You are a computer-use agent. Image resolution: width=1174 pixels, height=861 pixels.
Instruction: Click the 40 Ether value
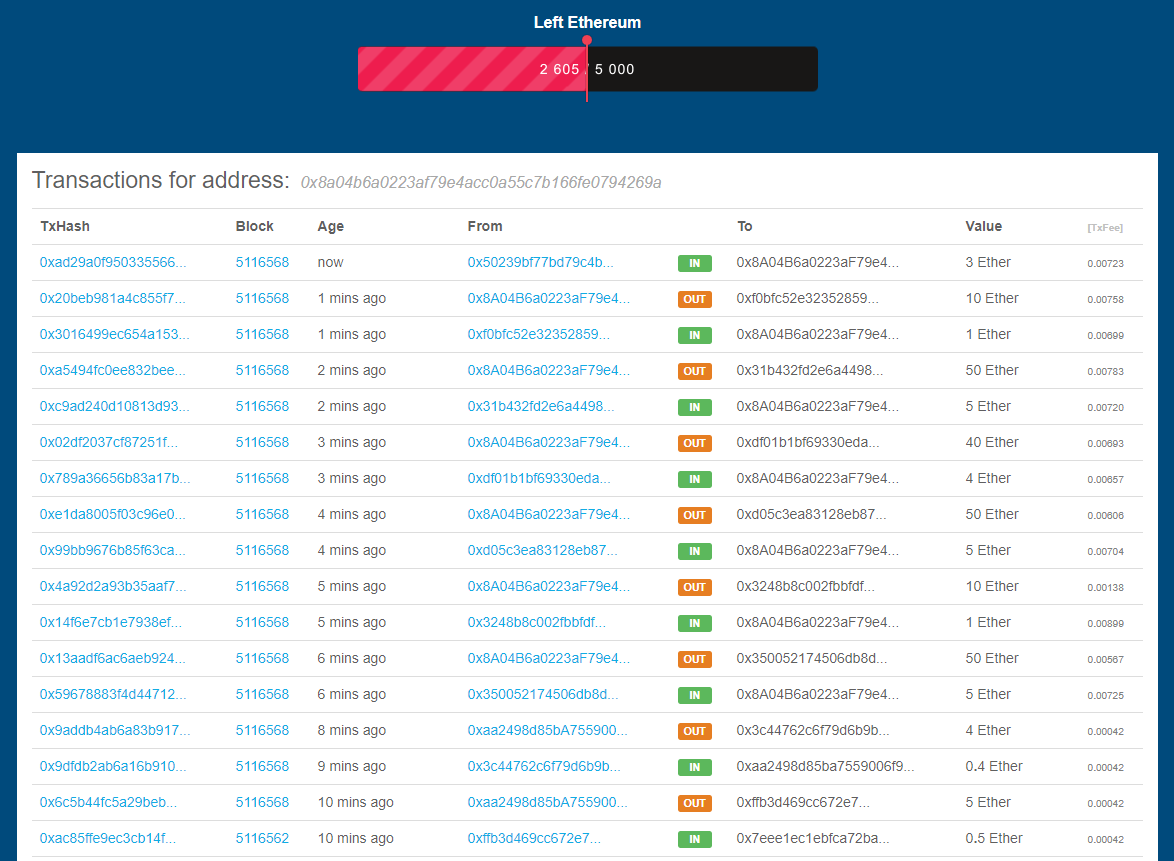coord(992,442)
